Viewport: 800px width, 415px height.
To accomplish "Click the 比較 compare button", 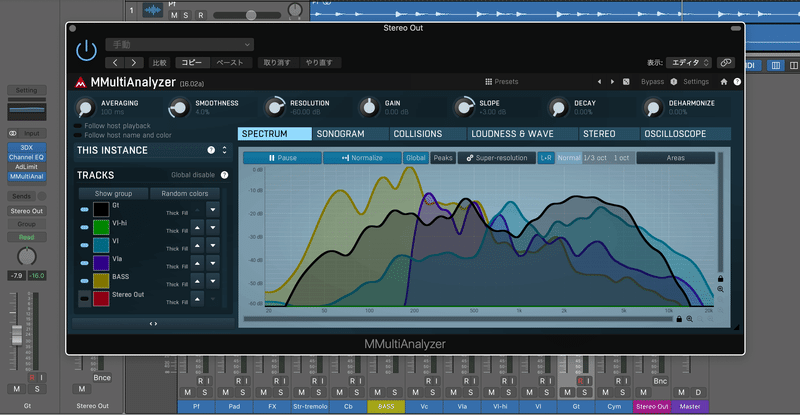I will tap(160, 62).
